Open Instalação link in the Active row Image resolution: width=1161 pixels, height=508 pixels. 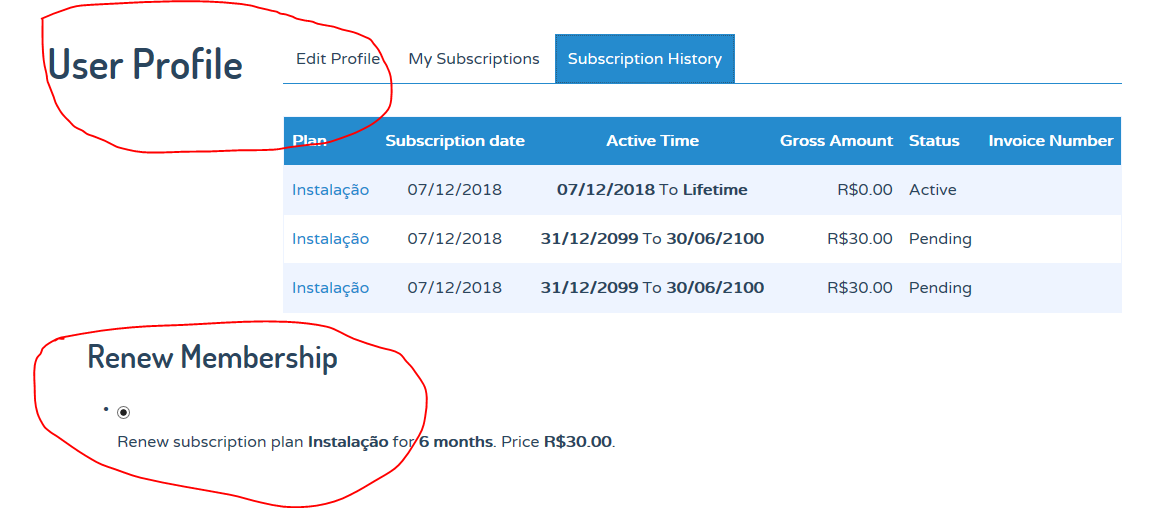pos(330,190)
